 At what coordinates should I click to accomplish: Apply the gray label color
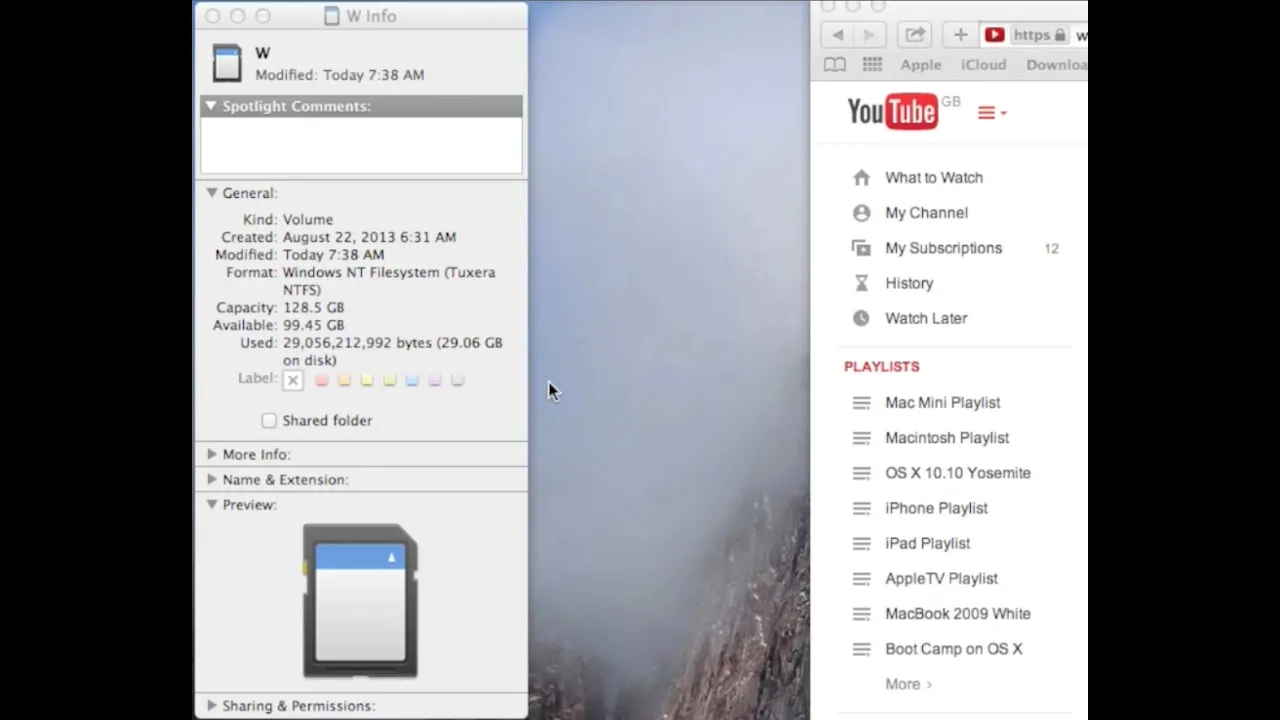(457, 380)
